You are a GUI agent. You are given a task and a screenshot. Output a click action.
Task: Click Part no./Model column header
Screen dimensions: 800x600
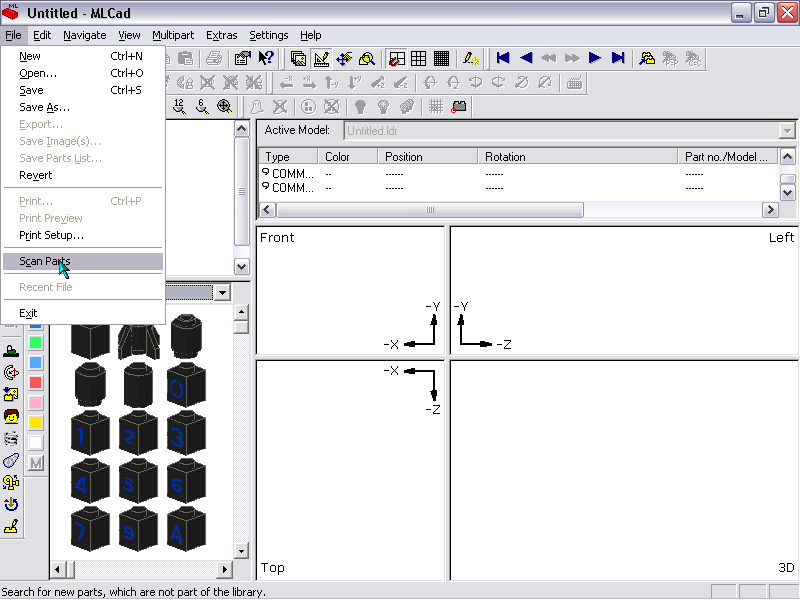click(x=728, y=157)
